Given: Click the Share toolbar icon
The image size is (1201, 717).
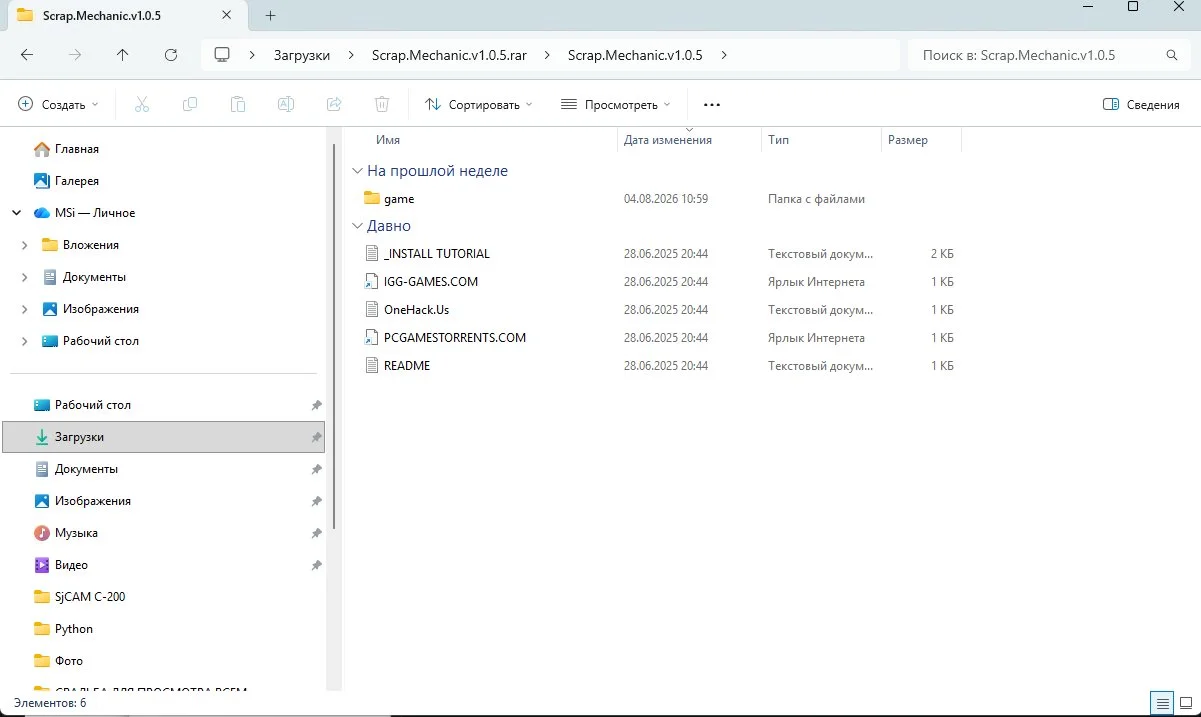Looking at the screenshot, I should point(334,104).
